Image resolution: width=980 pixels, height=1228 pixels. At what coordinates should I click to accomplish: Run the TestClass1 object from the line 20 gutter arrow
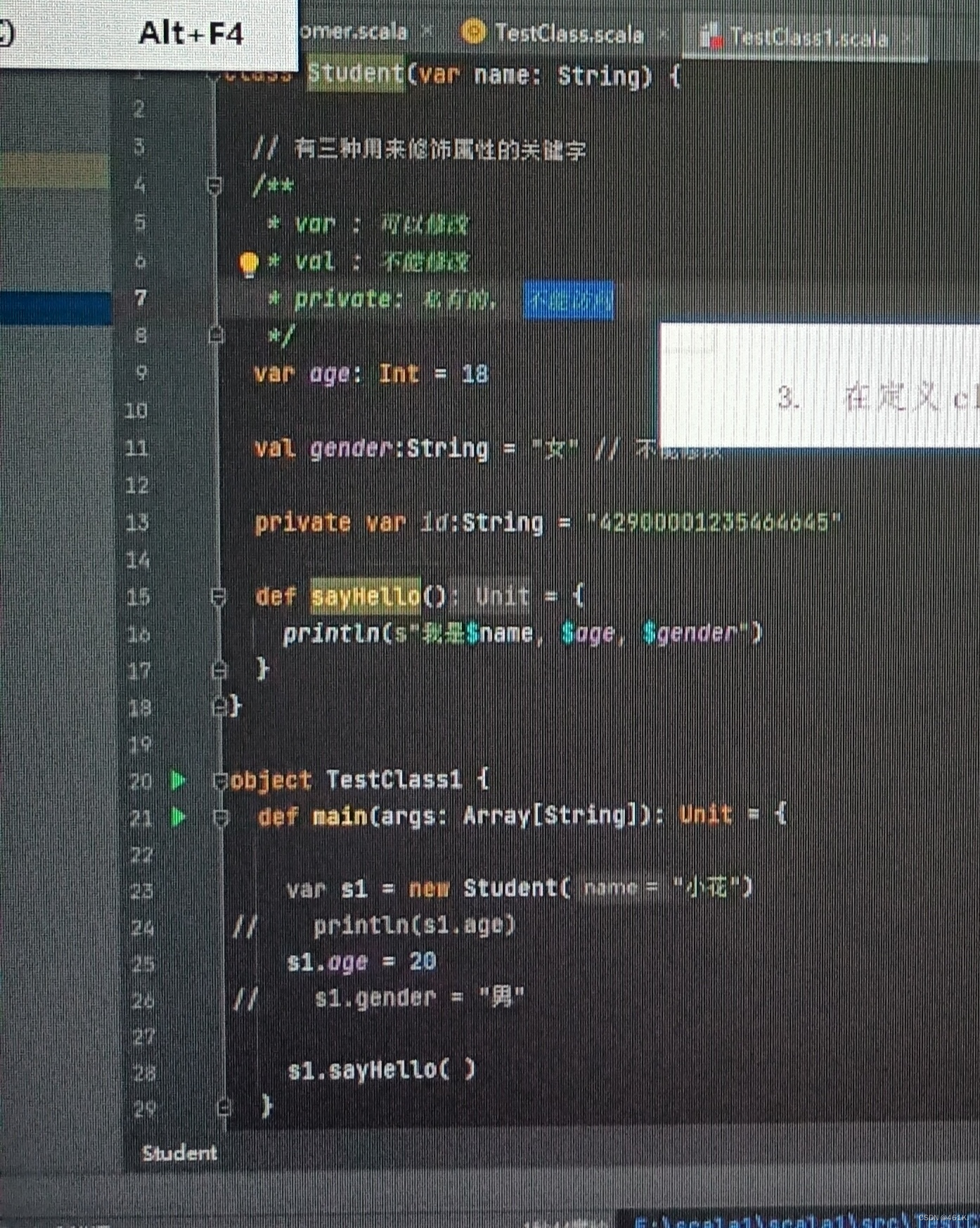pyautogui.click(x=179, y=780)
